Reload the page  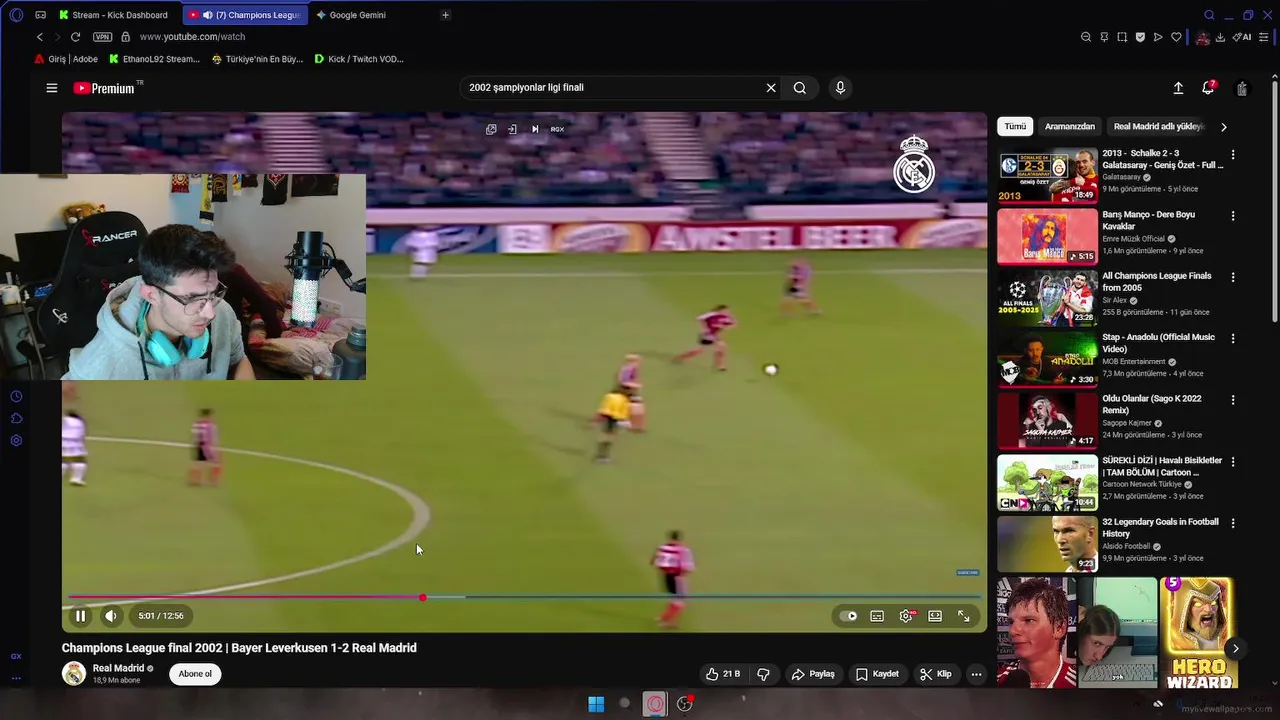[75, 37]
